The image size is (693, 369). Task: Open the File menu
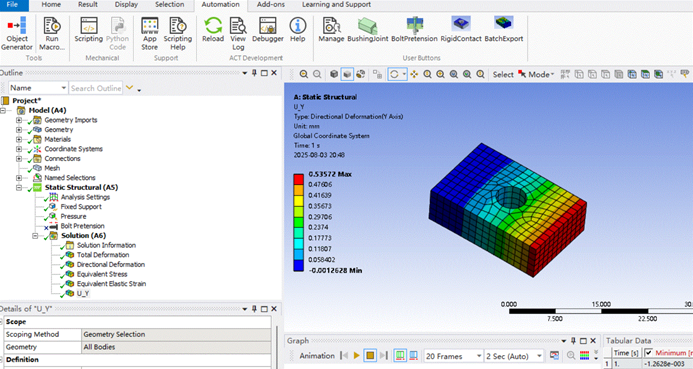(12, 4)
